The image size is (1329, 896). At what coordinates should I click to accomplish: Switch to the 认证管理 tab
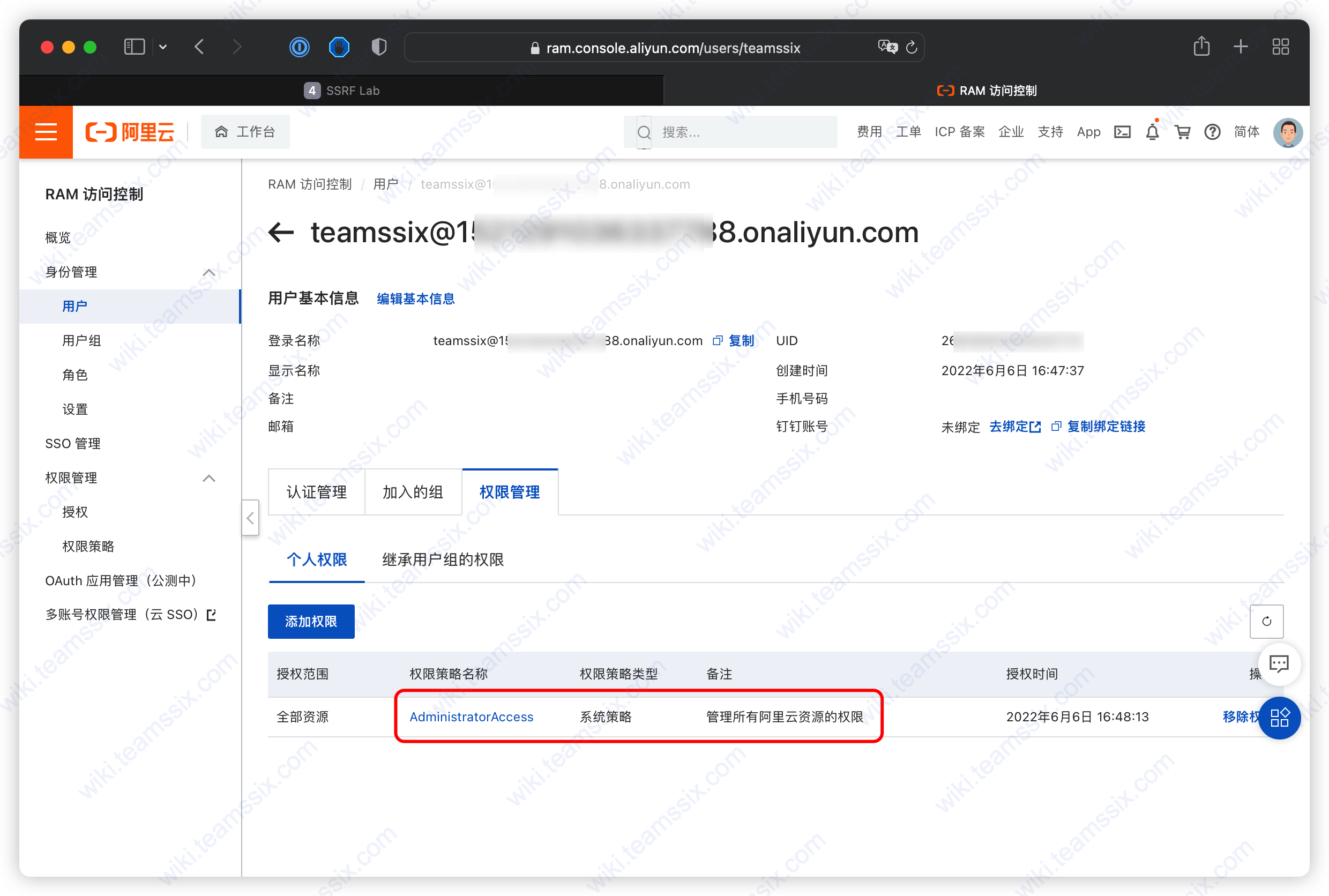(x=316, y=492)
